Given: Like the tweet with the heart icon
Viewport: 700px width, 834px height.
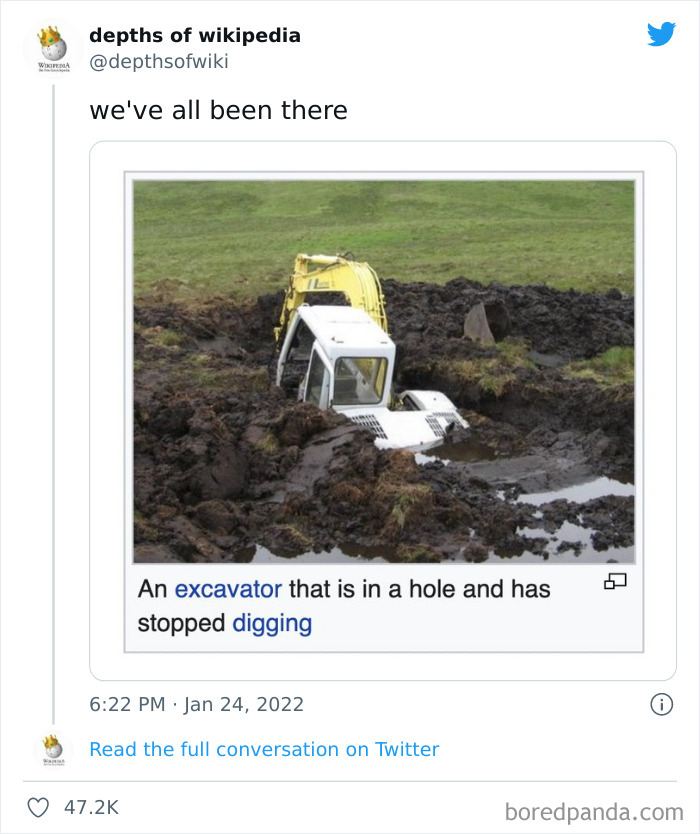Looking at the screenshot, I should [38, 808].
